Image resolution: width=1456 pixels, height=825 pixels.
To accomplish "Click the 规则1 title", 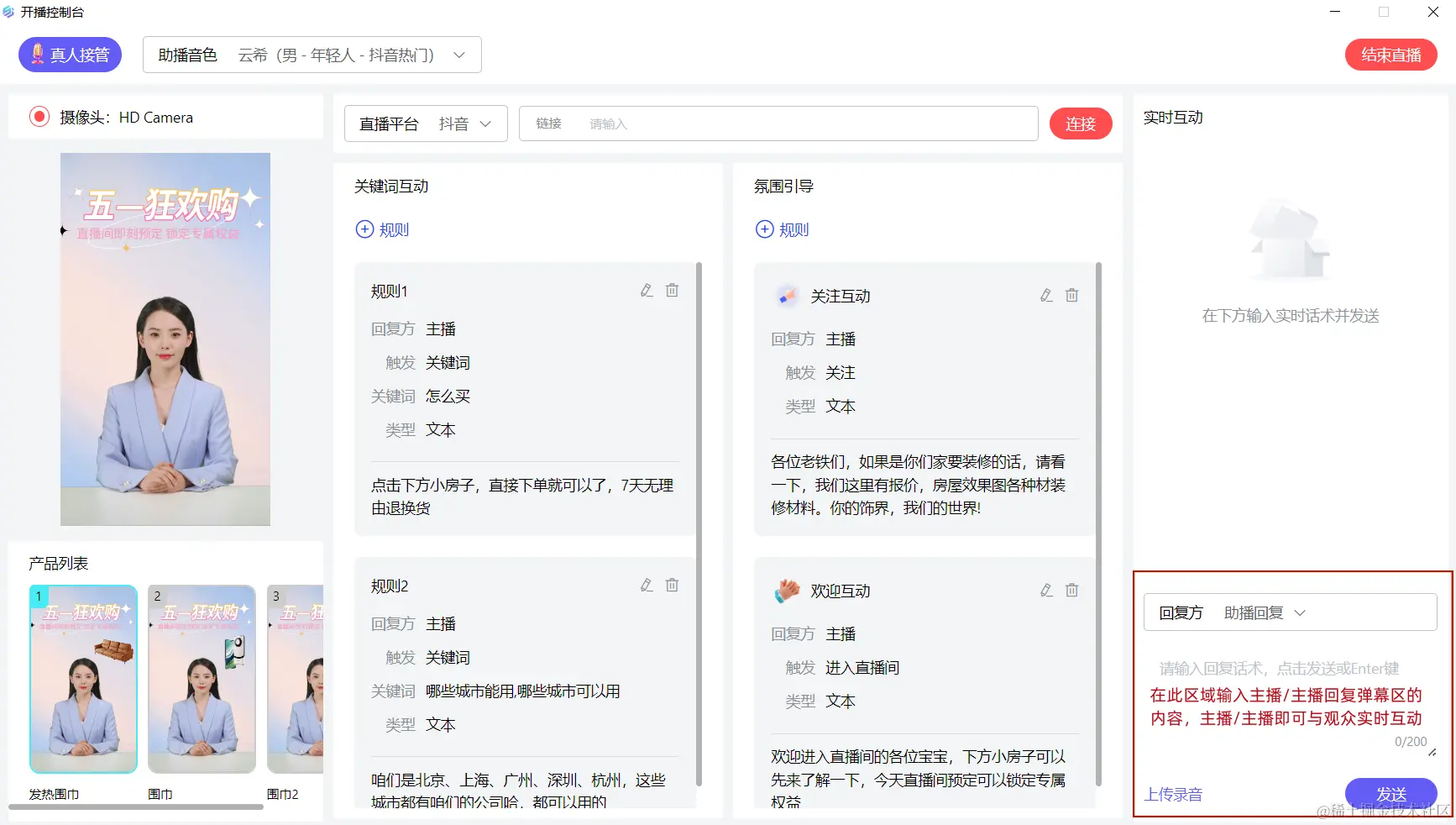I will click(x=390, y=292).
